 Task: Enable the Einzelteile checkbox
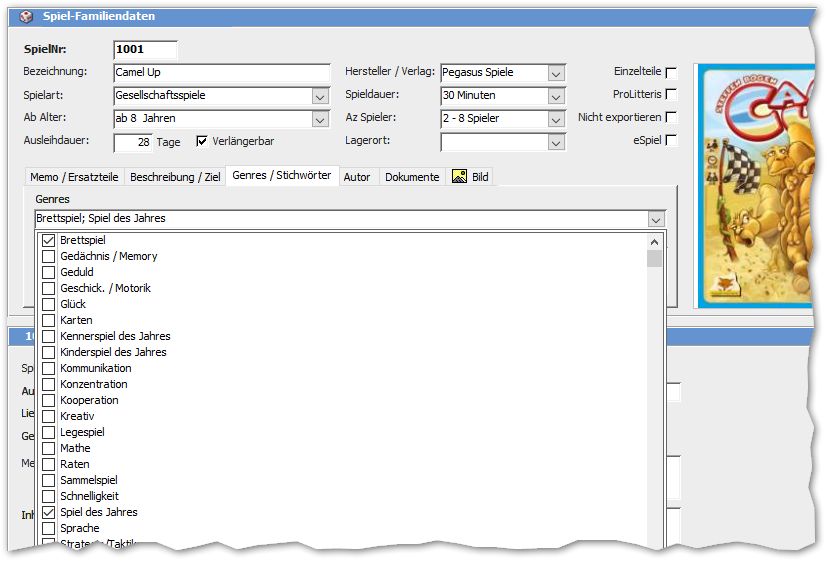(671, 72)
